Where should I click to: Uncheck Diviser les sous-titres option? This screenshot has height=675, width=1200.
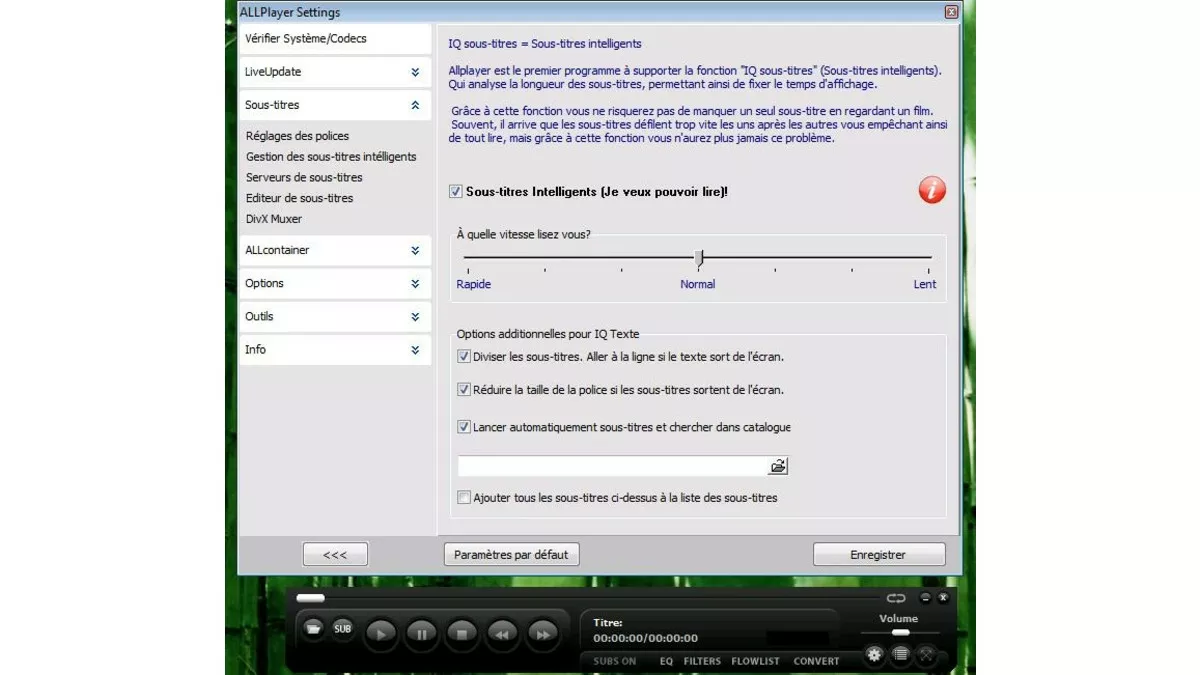click(464, 356)
